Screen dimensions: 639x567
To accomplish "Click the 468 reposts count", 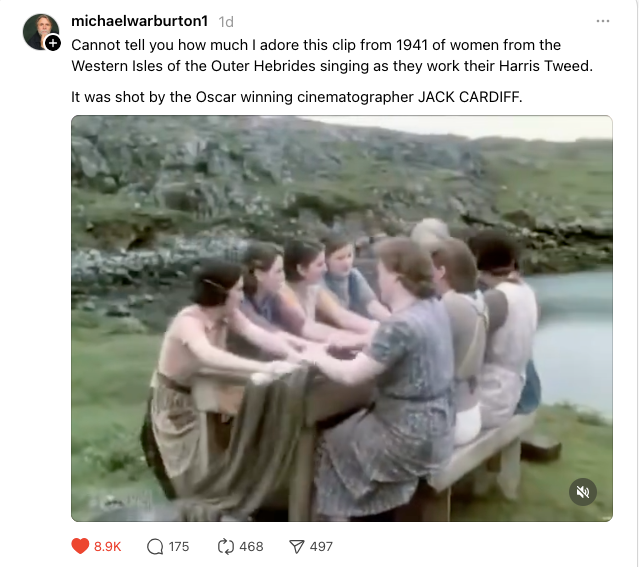I will (251, 547).
